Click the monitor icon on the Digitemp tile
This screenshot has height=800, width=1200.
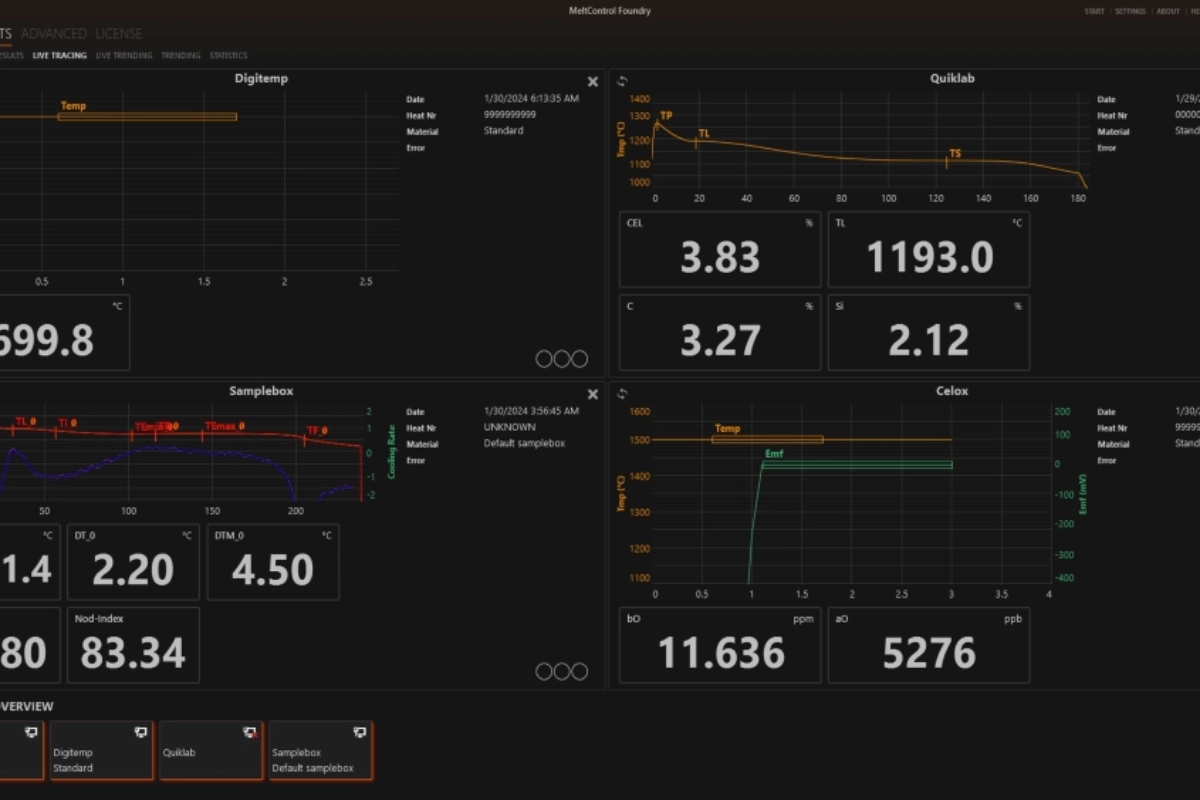[x=141, y=733]
